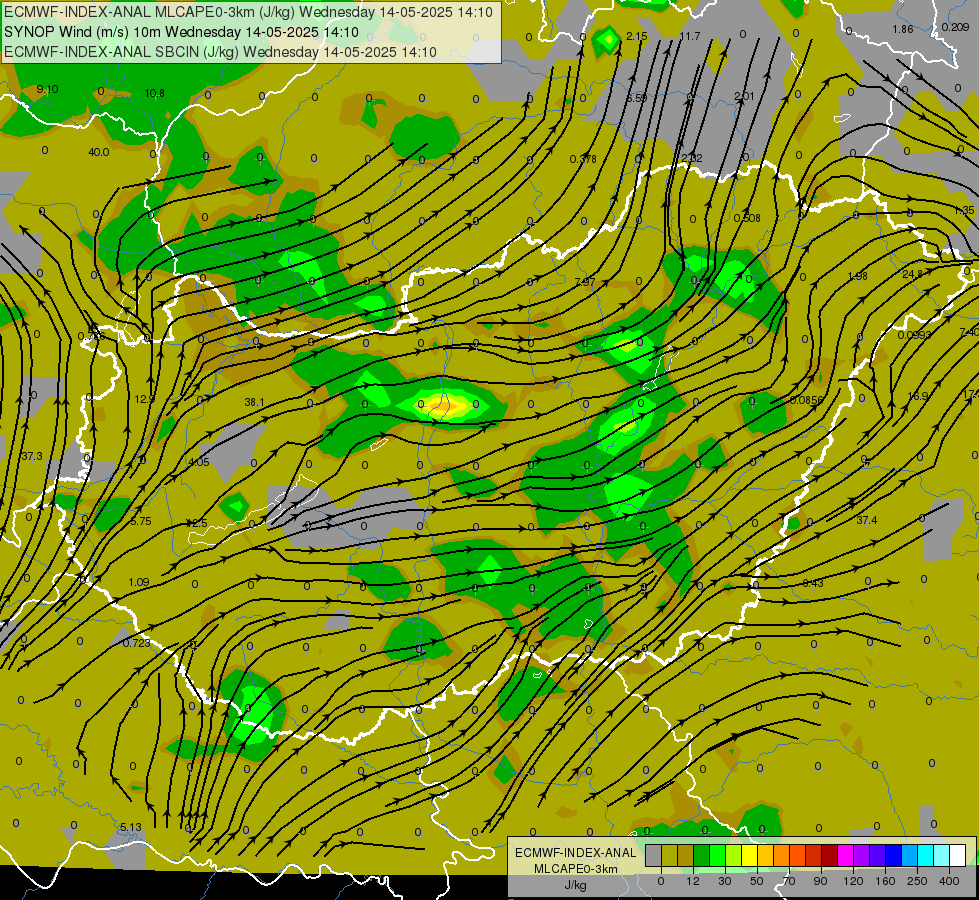This screenshot has height=900, width=979.
Task: Click the legend tick label 30
Action: coord(725,881)
